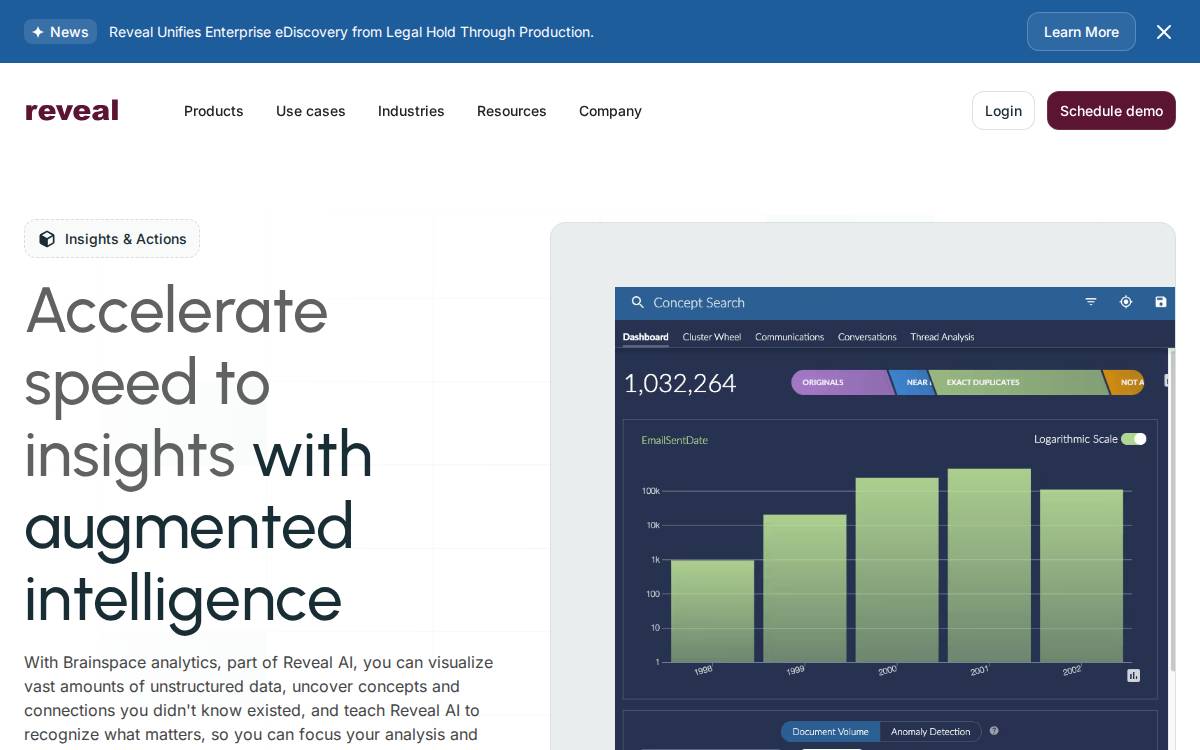Click the 1998 bar in the chart

tap(712, 611)
